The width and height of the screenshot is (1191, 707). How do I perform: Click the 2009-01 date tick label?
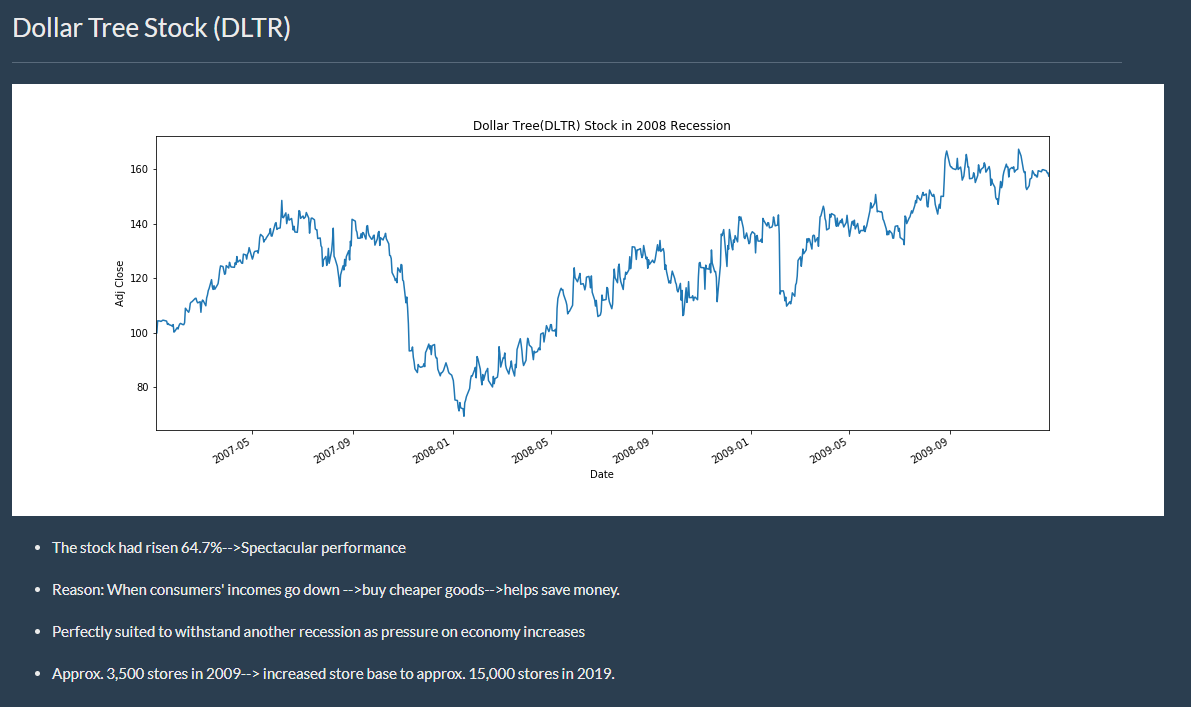pos(730,451)
